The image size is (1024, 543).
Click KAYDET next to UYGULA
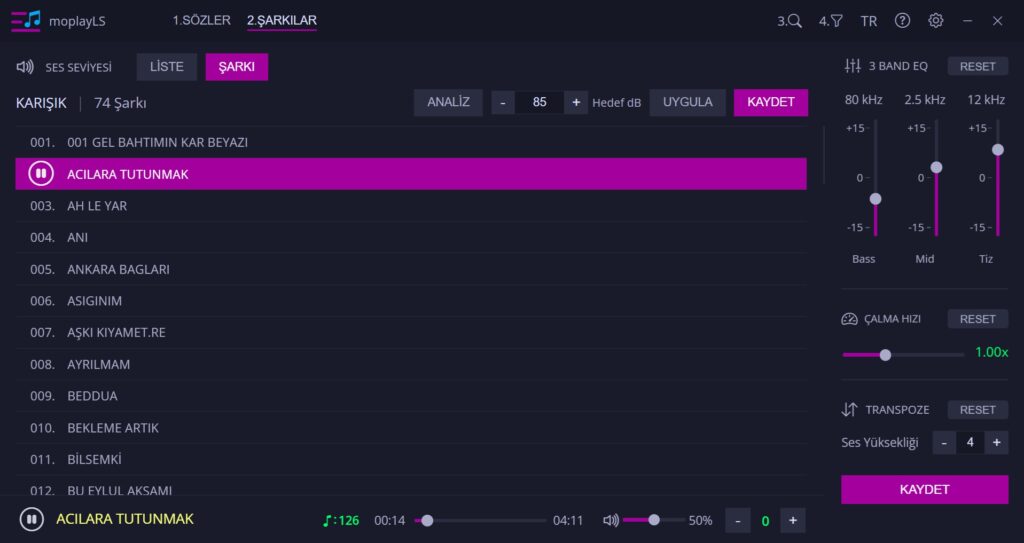coord(771,103)
